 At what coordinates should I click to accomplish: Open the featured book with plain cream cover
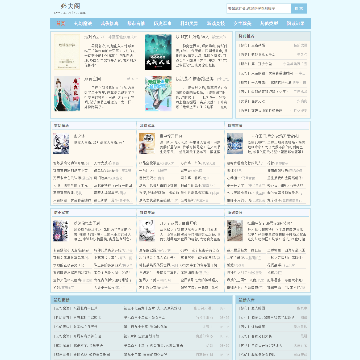click(x=67, y=52)
